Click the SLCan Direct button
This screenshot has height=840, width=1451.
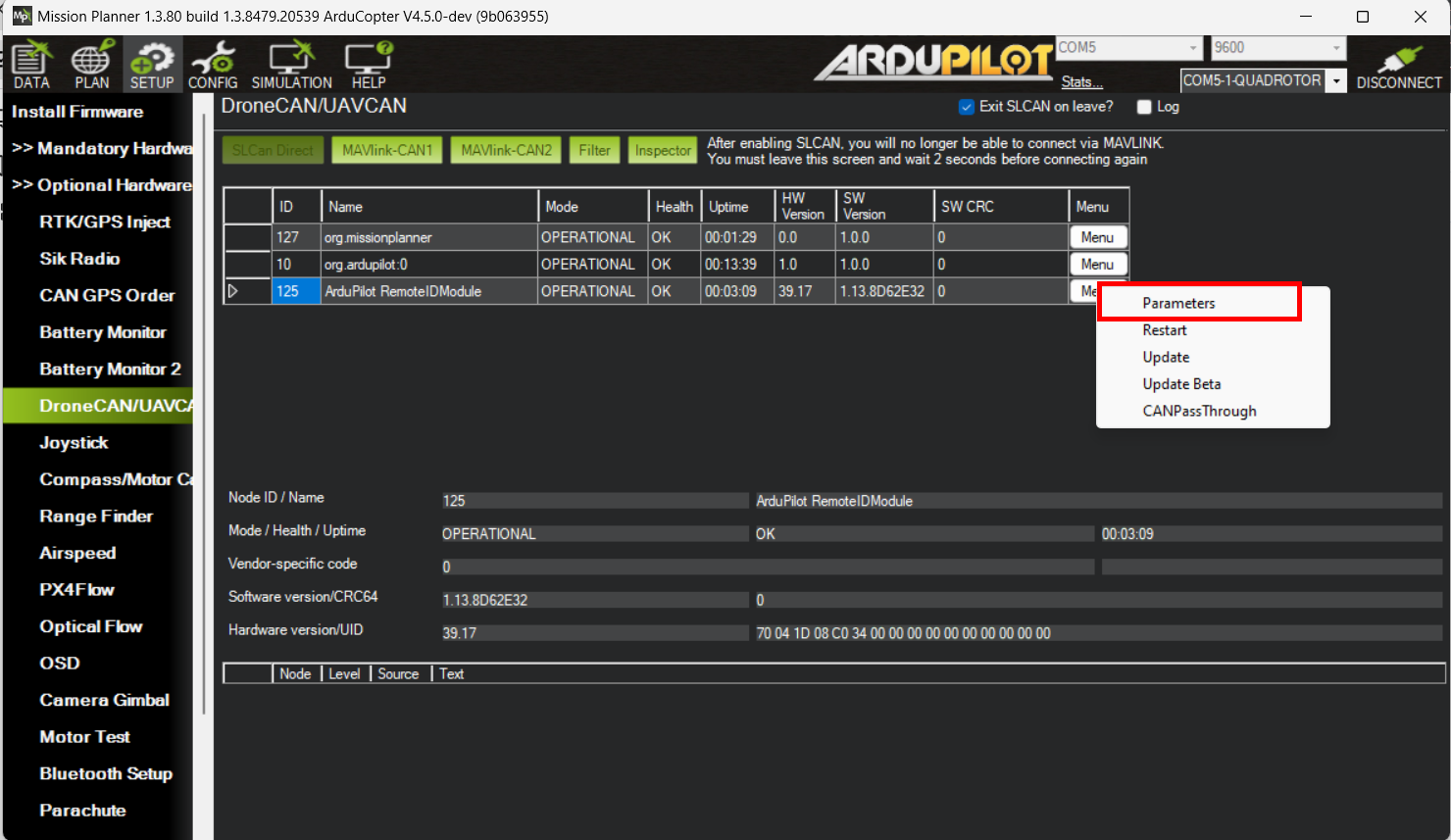pyautogui.click(x=273, y=150)
